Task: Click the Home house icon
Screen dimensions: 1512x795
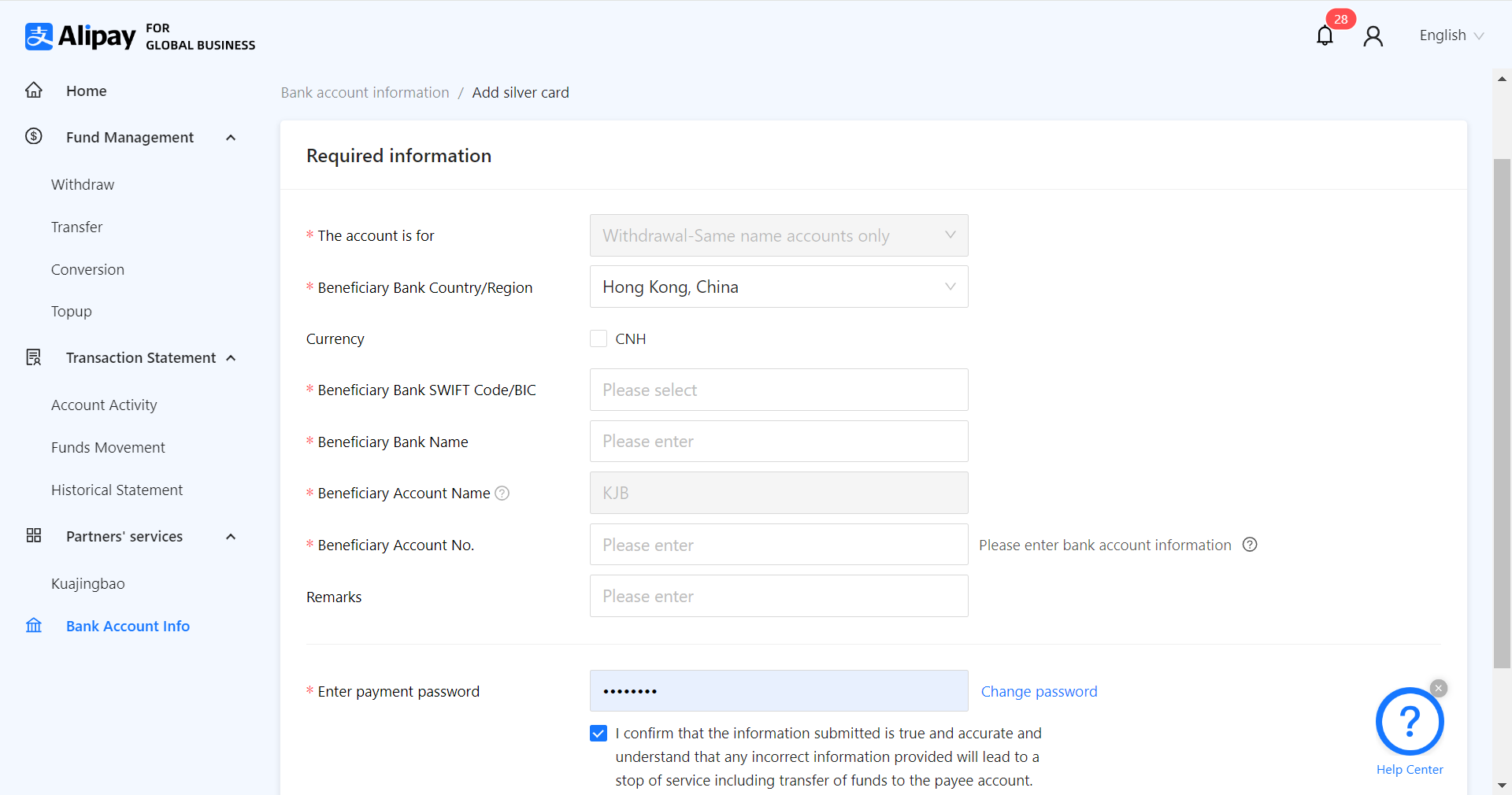Action: pyautogui.click(x=34, y=91)
